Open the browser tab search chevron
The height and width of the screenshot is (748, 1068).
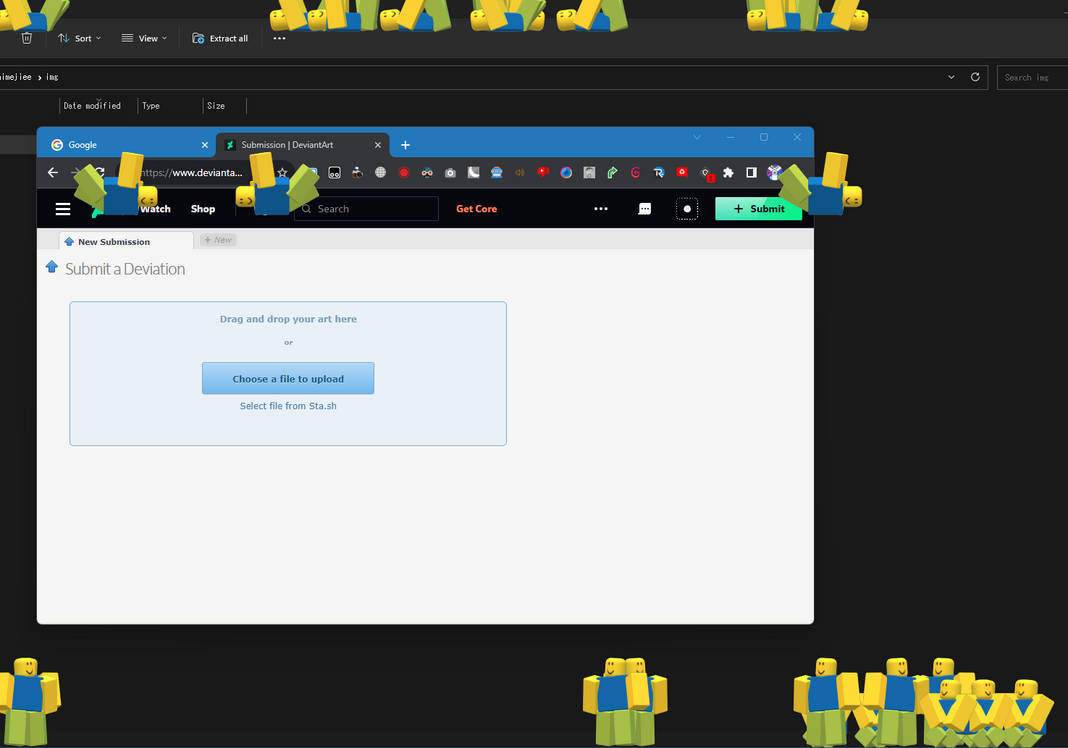(x=697, y=137)
